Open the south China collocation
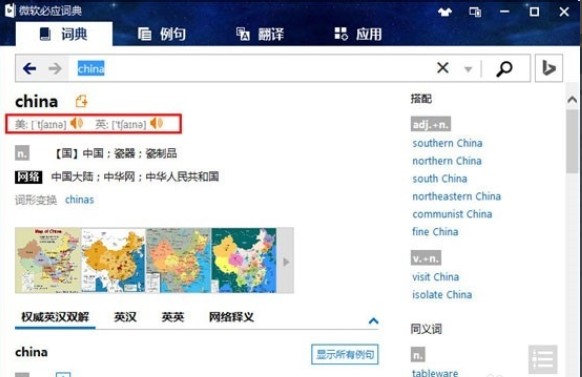The image size is (582, 377). click(x=439, y=179)
